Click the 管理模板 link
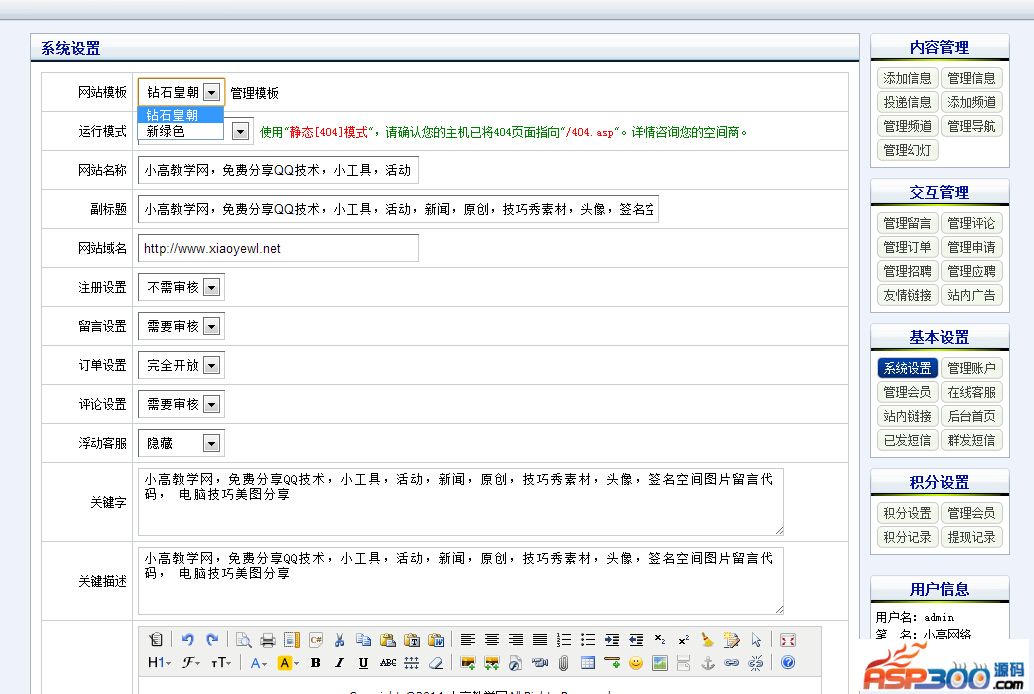 tap(254, 93)
